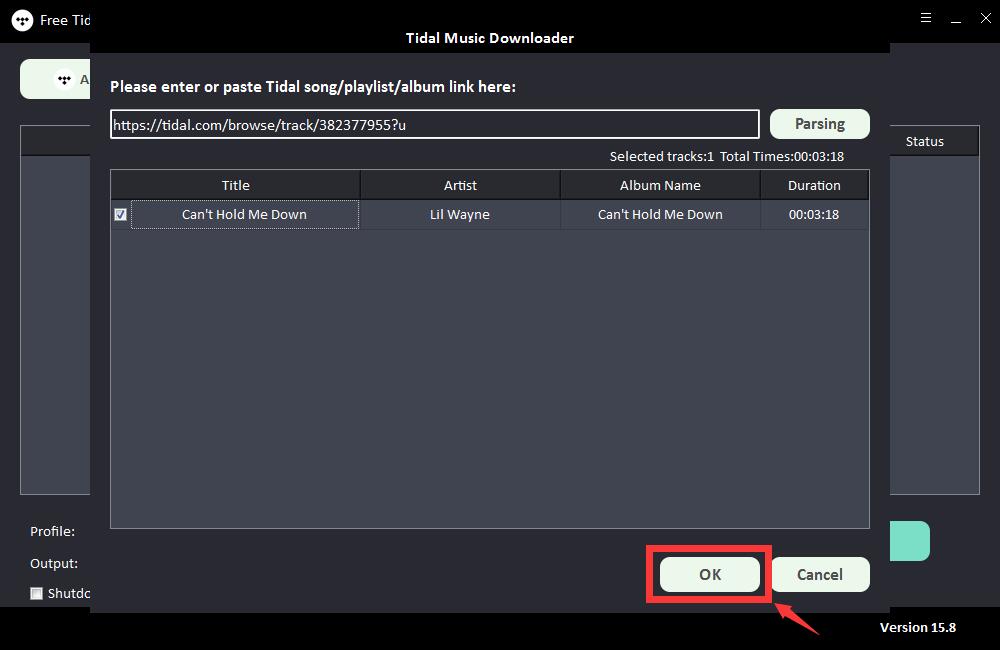Select the 00:03:18 duration cell

[x=814, y=214]
